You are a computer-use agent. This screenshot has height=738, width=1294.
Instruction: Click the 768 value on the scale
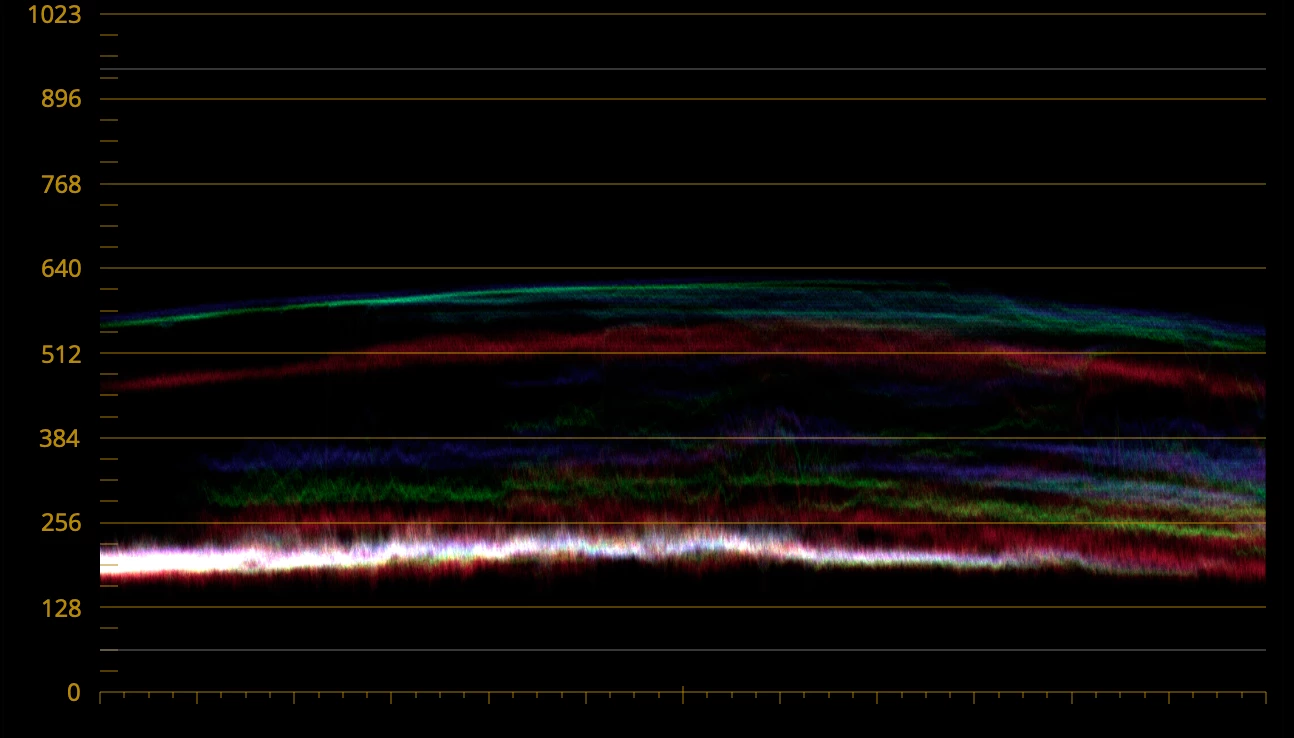60,184
